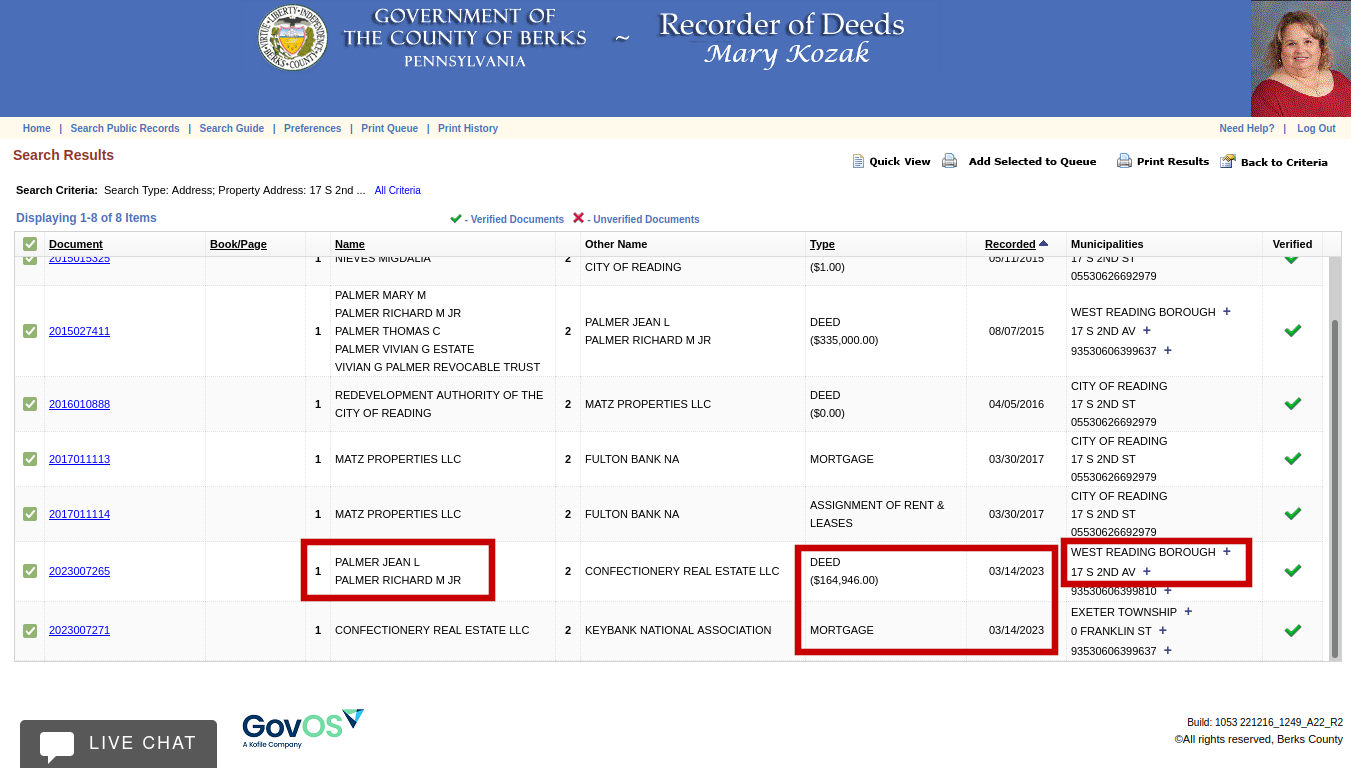Uncheck the checkbox for document 2016010888
This screenshot has height=768, width=1366.
[x=30, y=404]
